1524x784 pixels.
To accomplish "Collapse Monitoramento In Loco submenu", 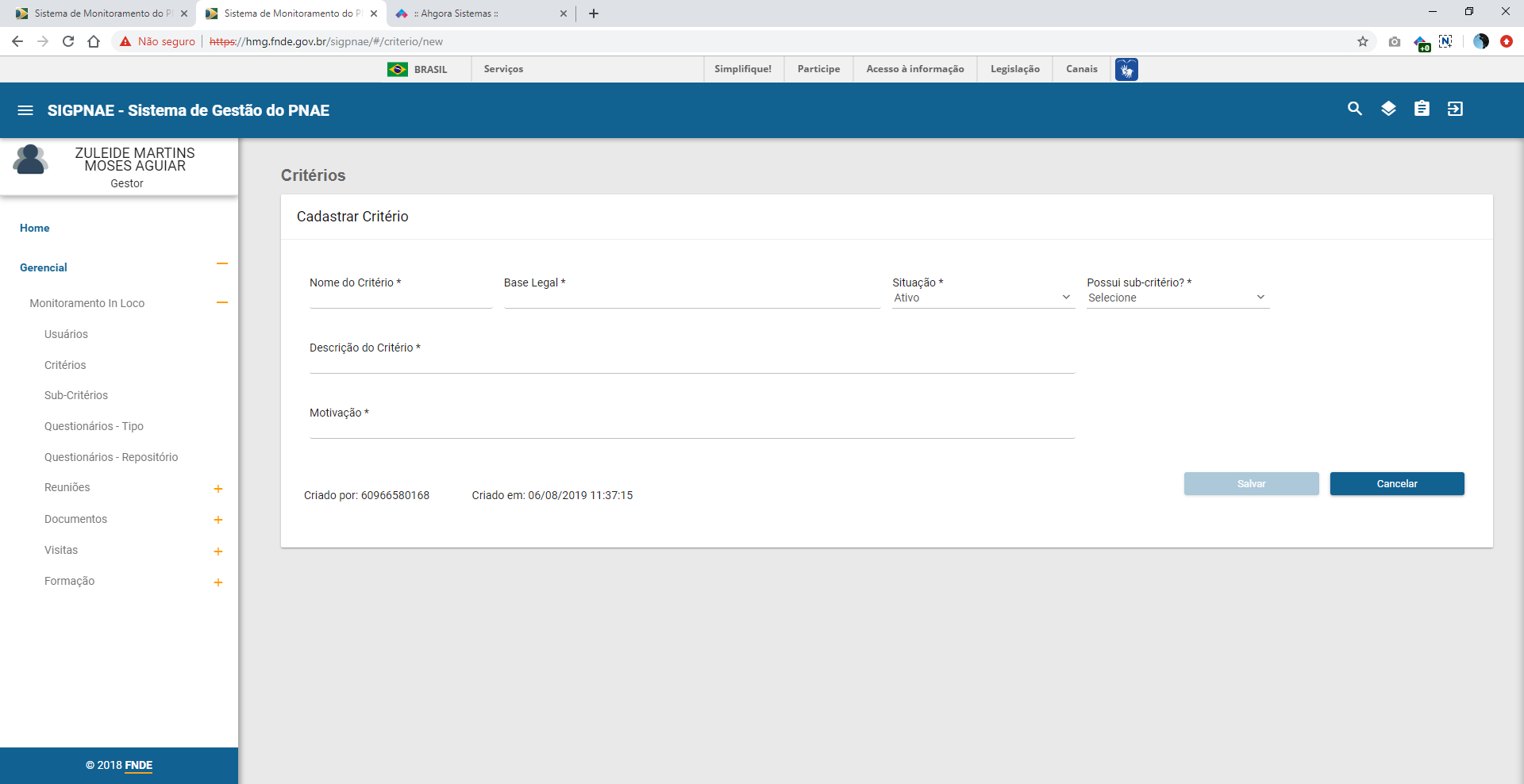I will 221,302.
